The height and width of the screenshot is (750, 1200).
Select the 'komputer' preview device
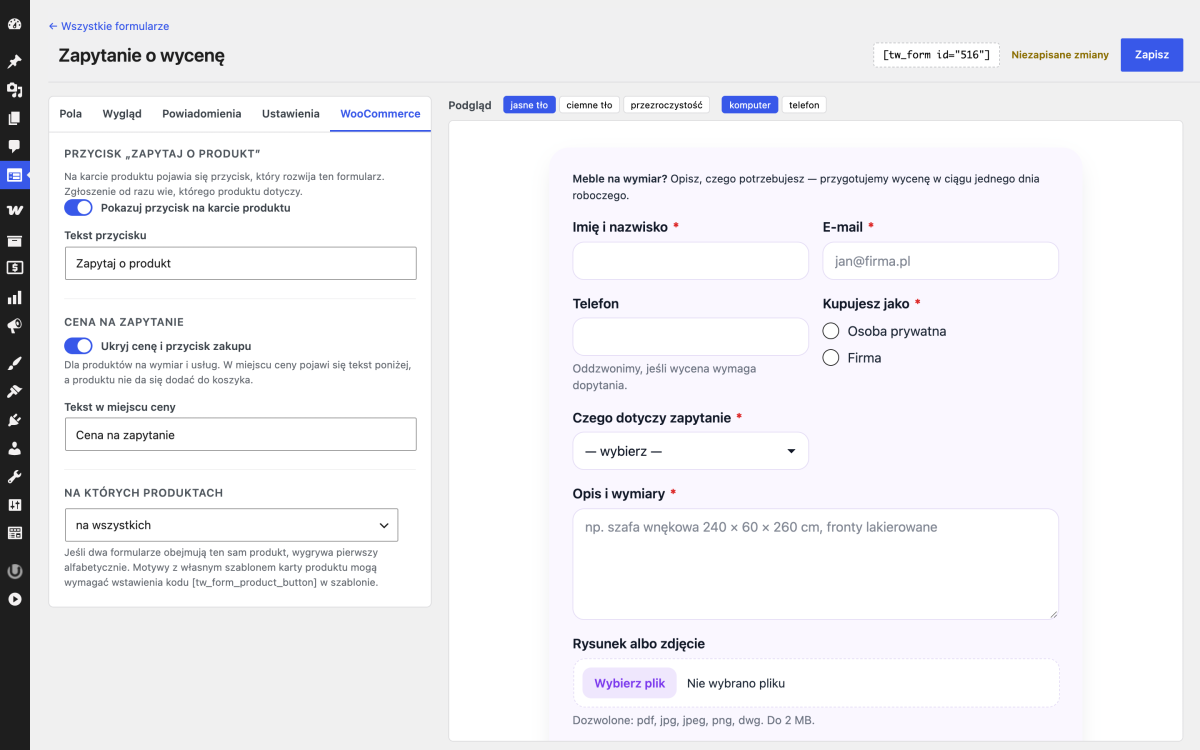point(750,105)
